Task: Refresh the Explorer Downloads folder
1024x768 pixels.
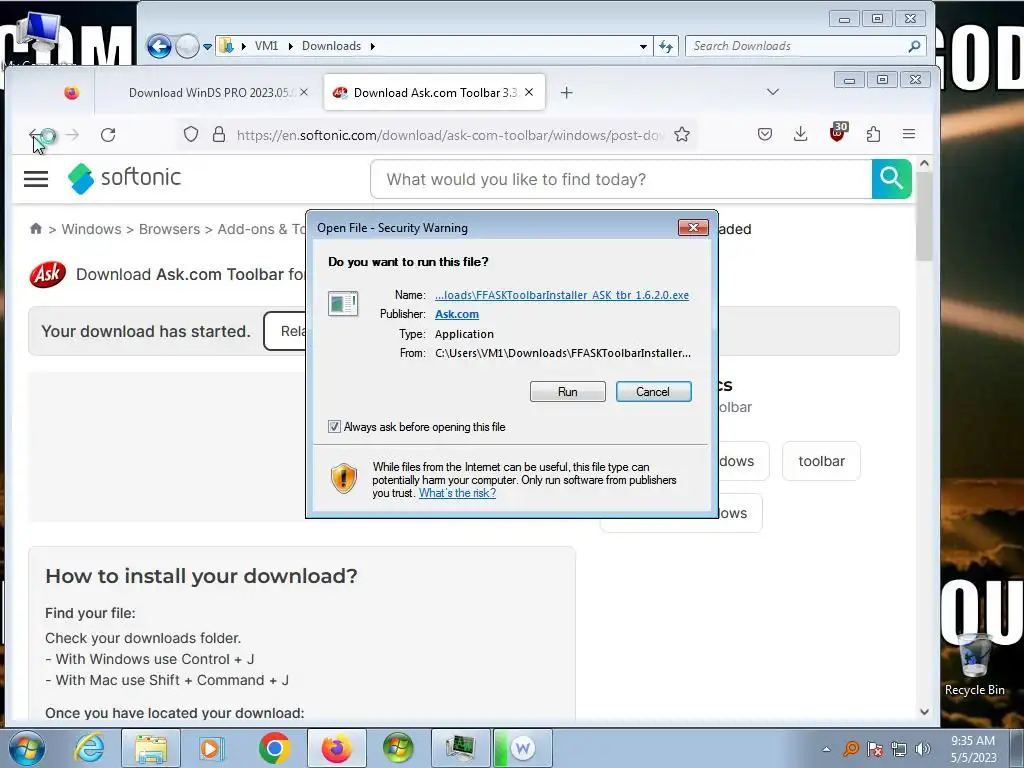Action: click(x=665, y=46)
